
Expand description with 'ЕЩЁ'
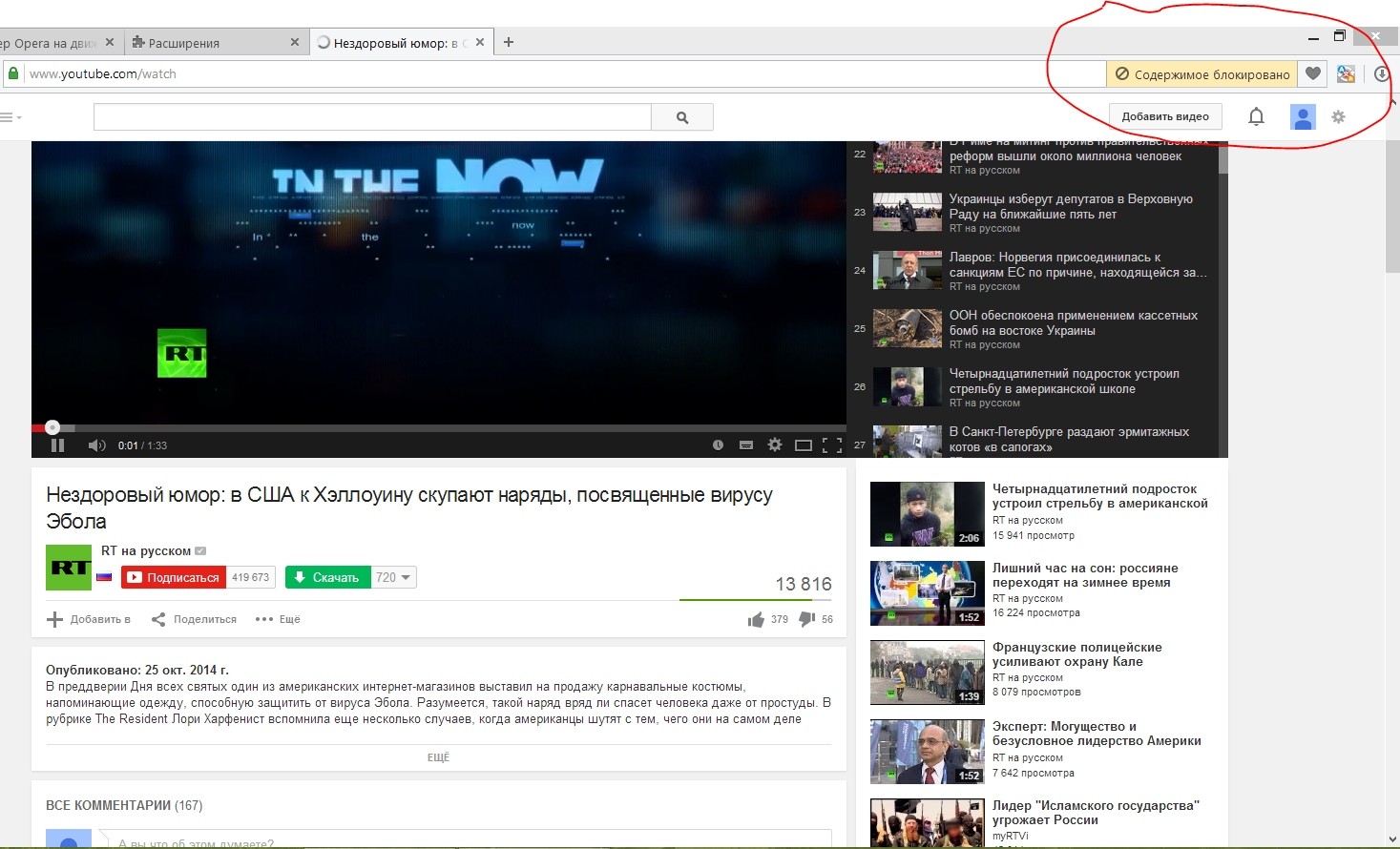click(438, 757)
